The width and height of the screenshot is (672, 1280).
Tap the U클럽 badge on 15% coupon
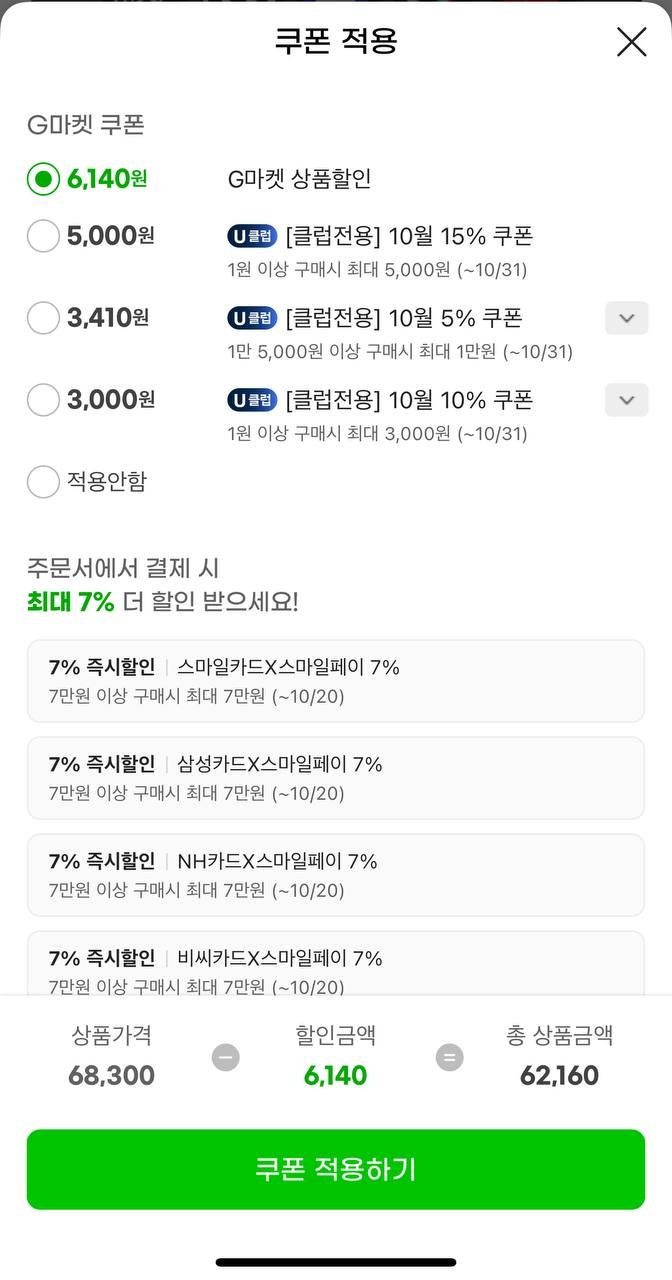pyautogui.click(x=251, y=237)
